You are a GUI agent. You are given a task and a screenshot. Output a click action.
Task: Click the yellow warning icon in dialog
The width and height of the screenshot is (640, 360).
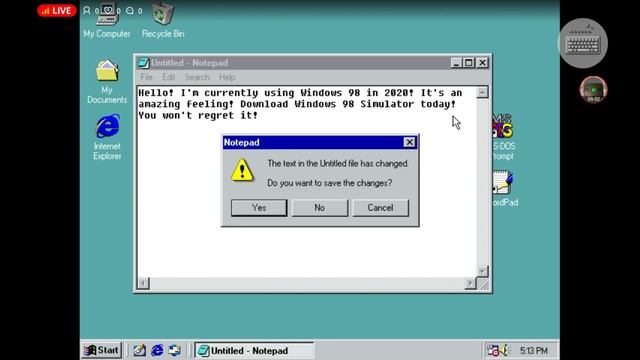242,170
